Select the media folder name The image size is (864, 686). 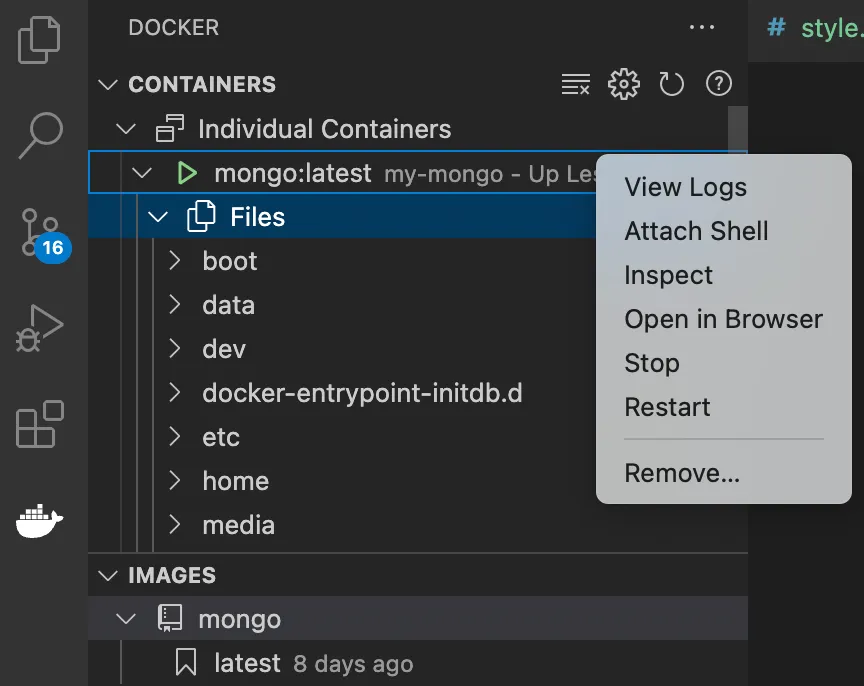click(x=239, y=525)
